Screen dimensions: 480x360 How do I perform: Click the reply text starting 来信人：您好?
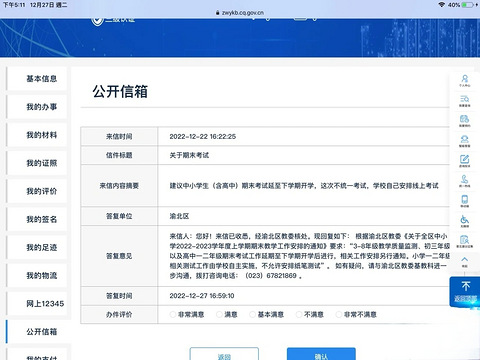click(310, 256)
